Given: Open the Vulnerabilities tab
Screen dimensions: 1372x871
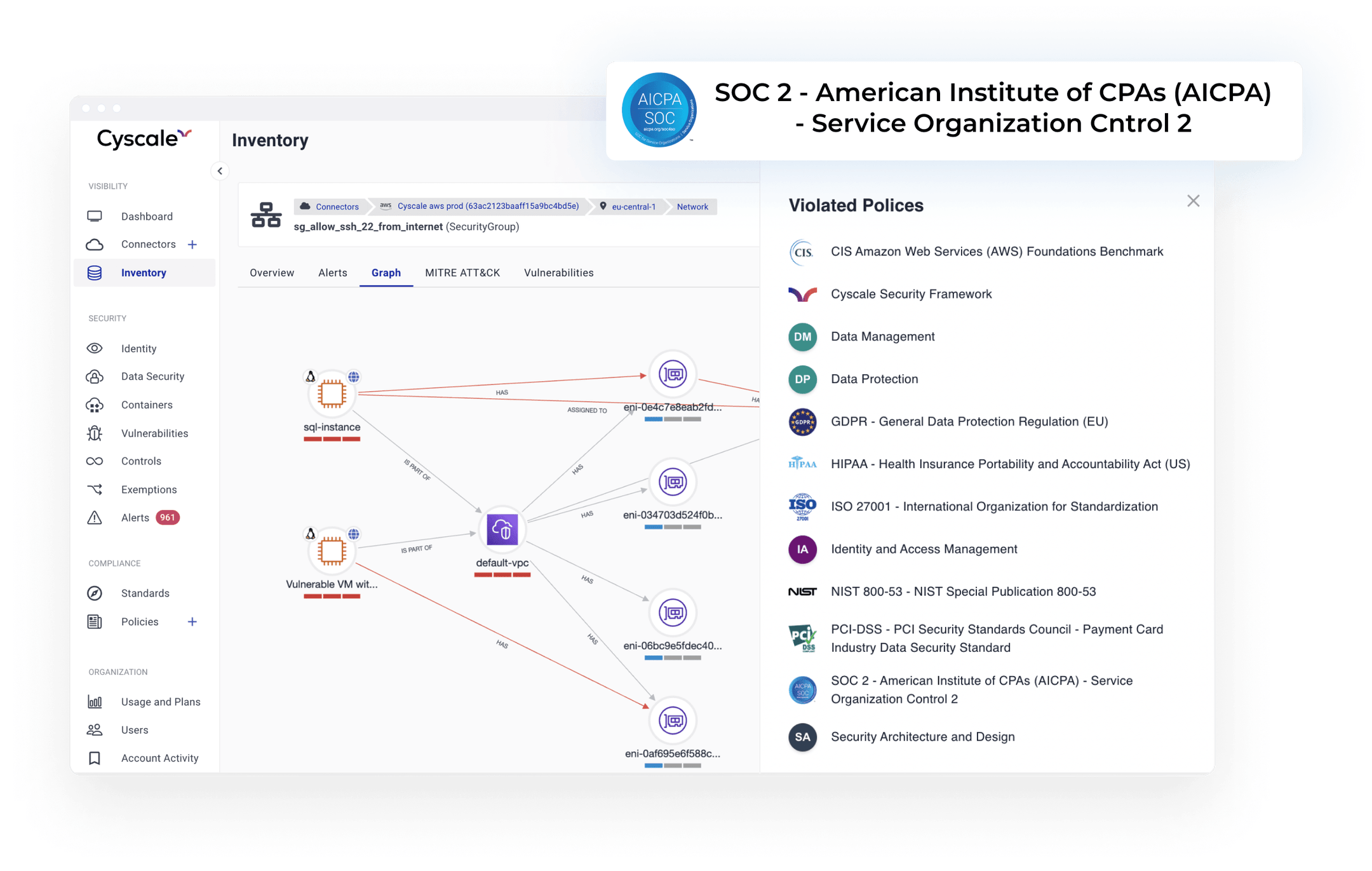Looking at the screenshot, I should coord(559,273).
